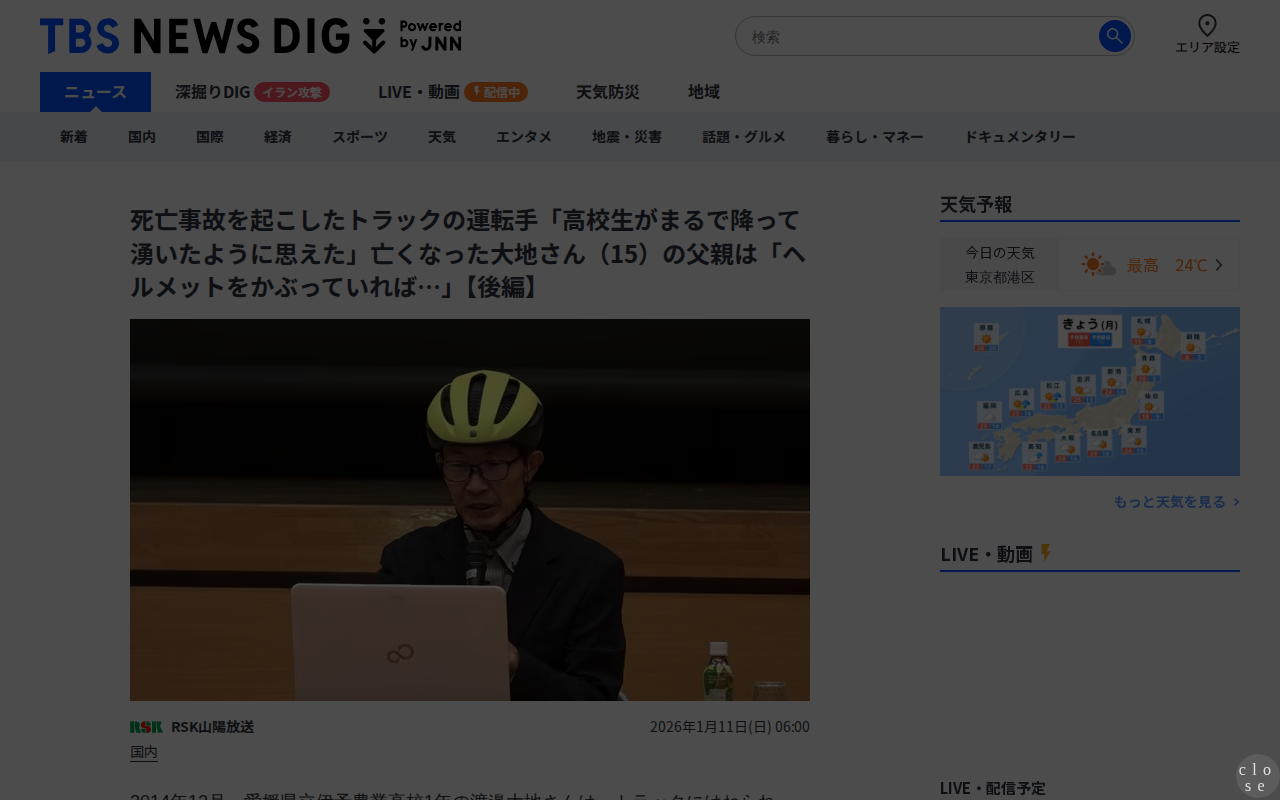Click the 最高 24℃ temperature text
This screenshot has height=800, width=1280.
point(1167,265)
